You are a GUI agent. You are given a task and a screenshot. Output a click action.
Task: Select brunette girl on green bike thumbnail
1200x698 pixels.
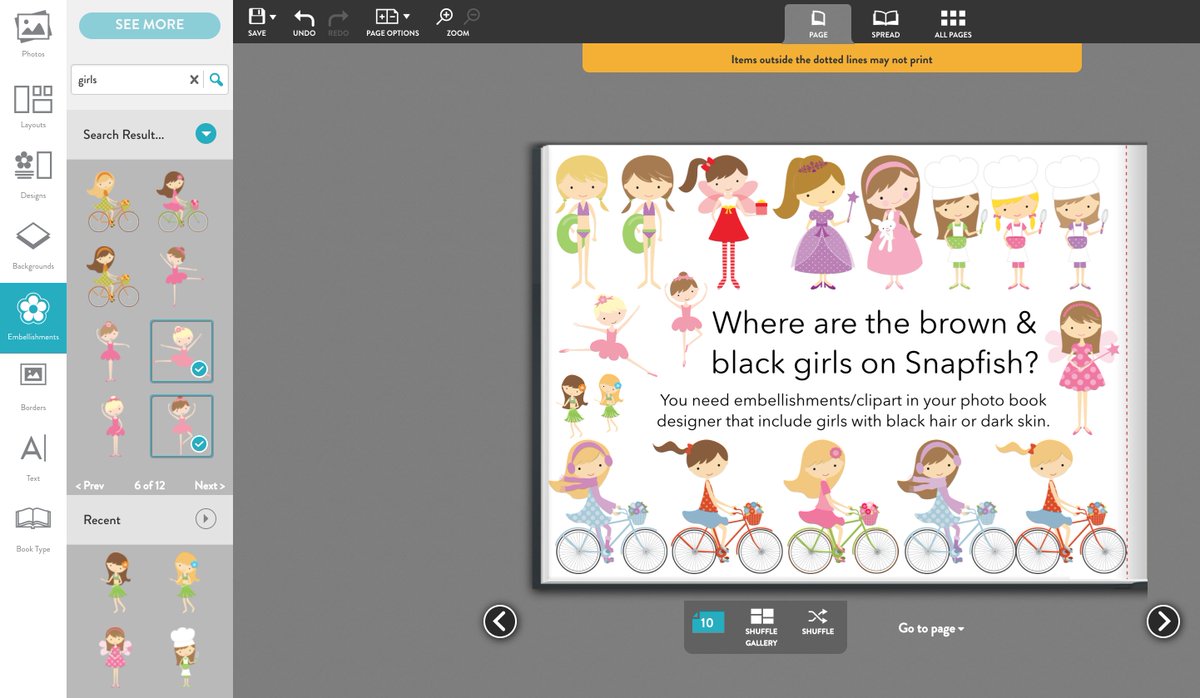pos(181,201)
